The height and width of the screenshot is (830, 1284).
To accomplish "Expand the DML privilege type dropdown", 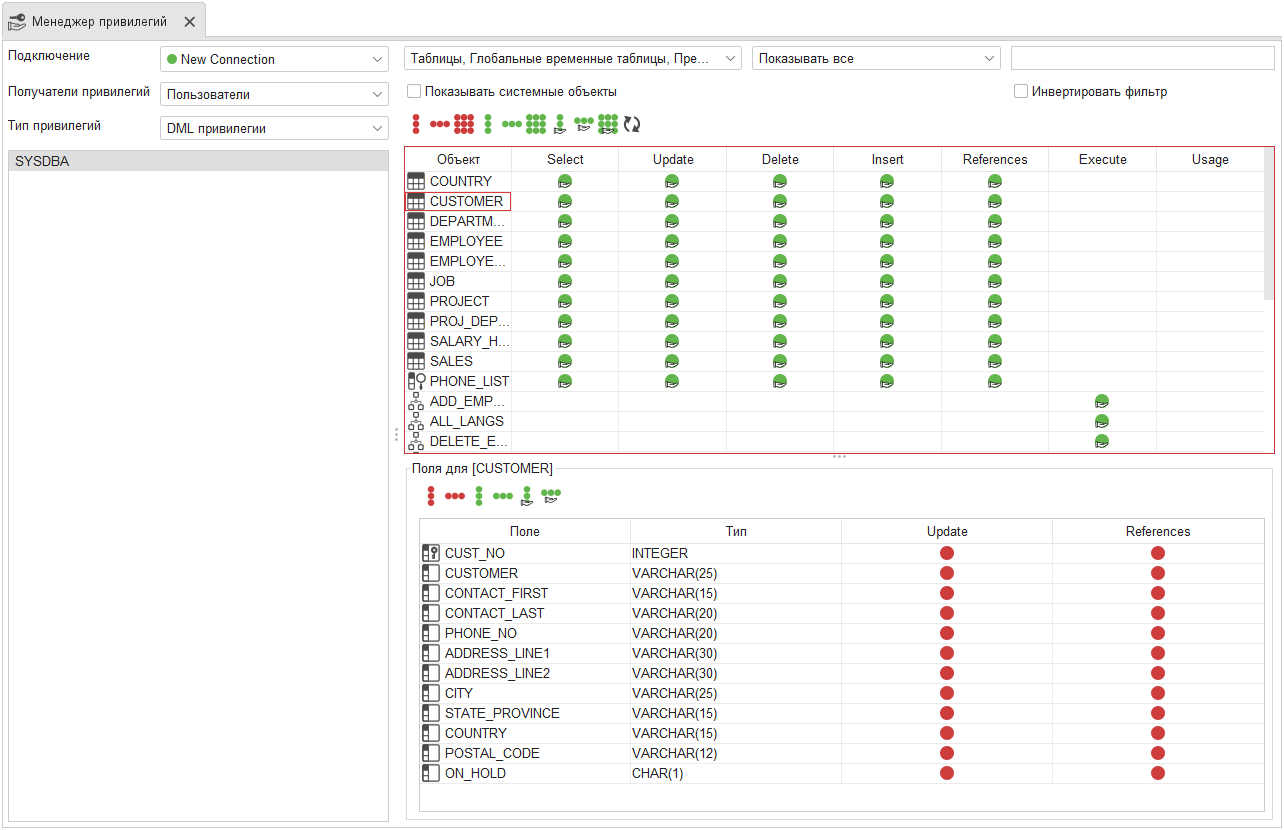I will coord(274,128).
